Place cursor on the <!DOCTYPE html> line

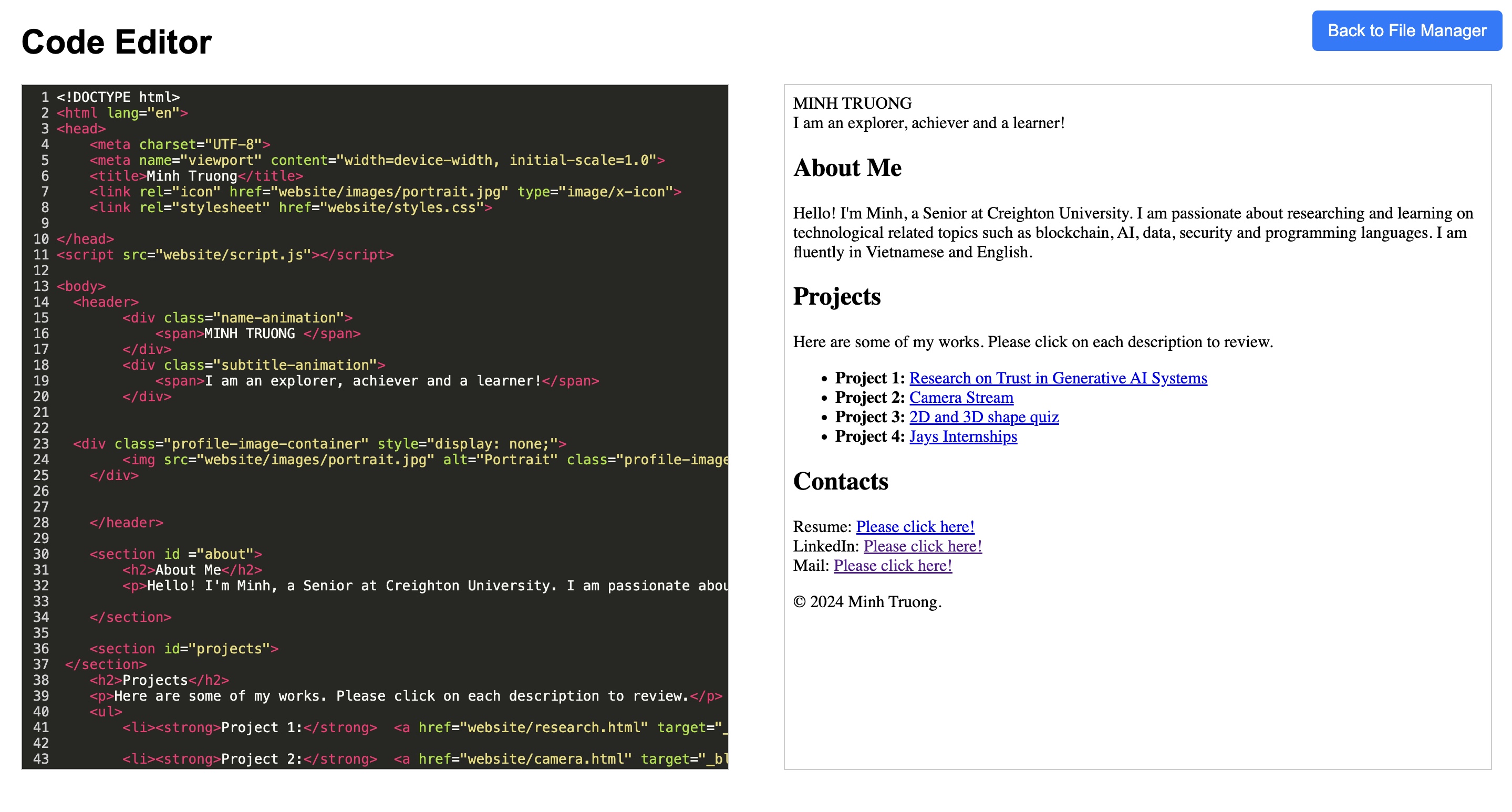tap(118, 97)
